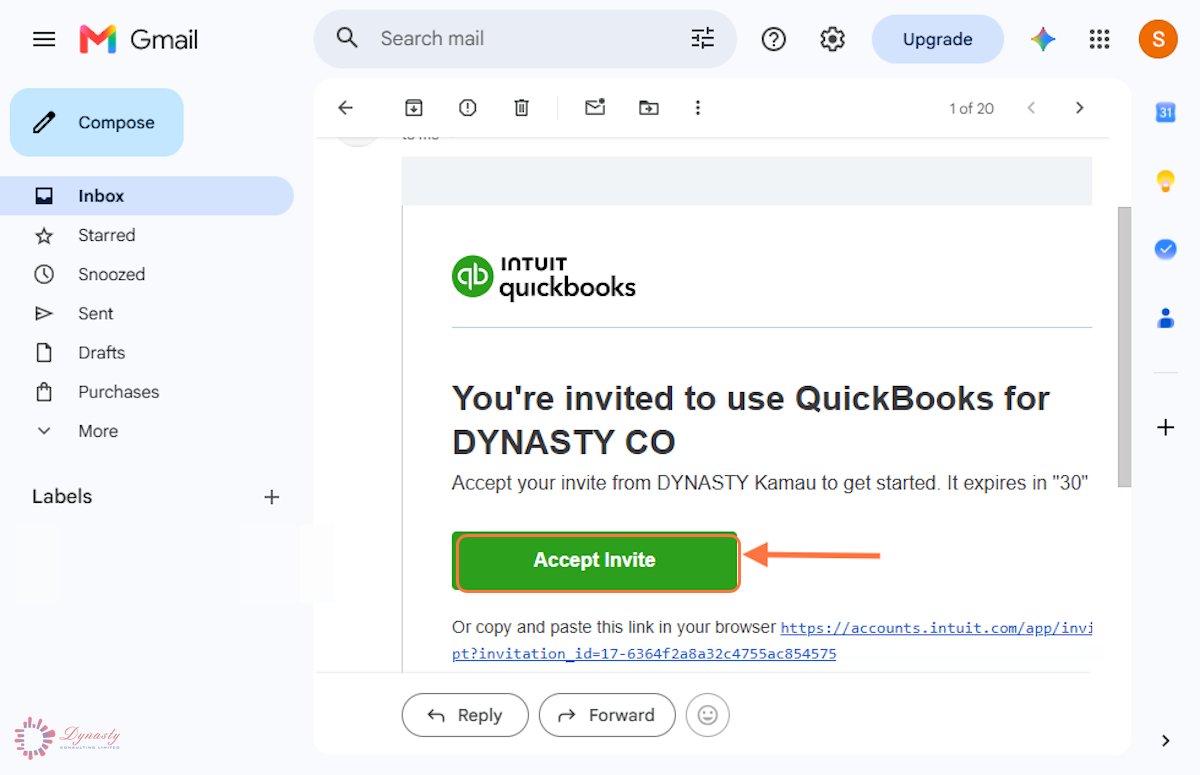The width and height of the screenshot is (1200, 775).
Task: Hide side panel chevron
Action: click(1165, 741)
